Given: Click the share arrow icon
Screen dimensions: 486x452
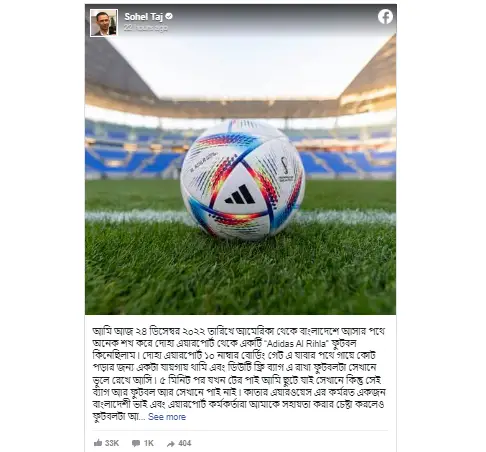Looking at the screenshot, I should pos(171,444).
